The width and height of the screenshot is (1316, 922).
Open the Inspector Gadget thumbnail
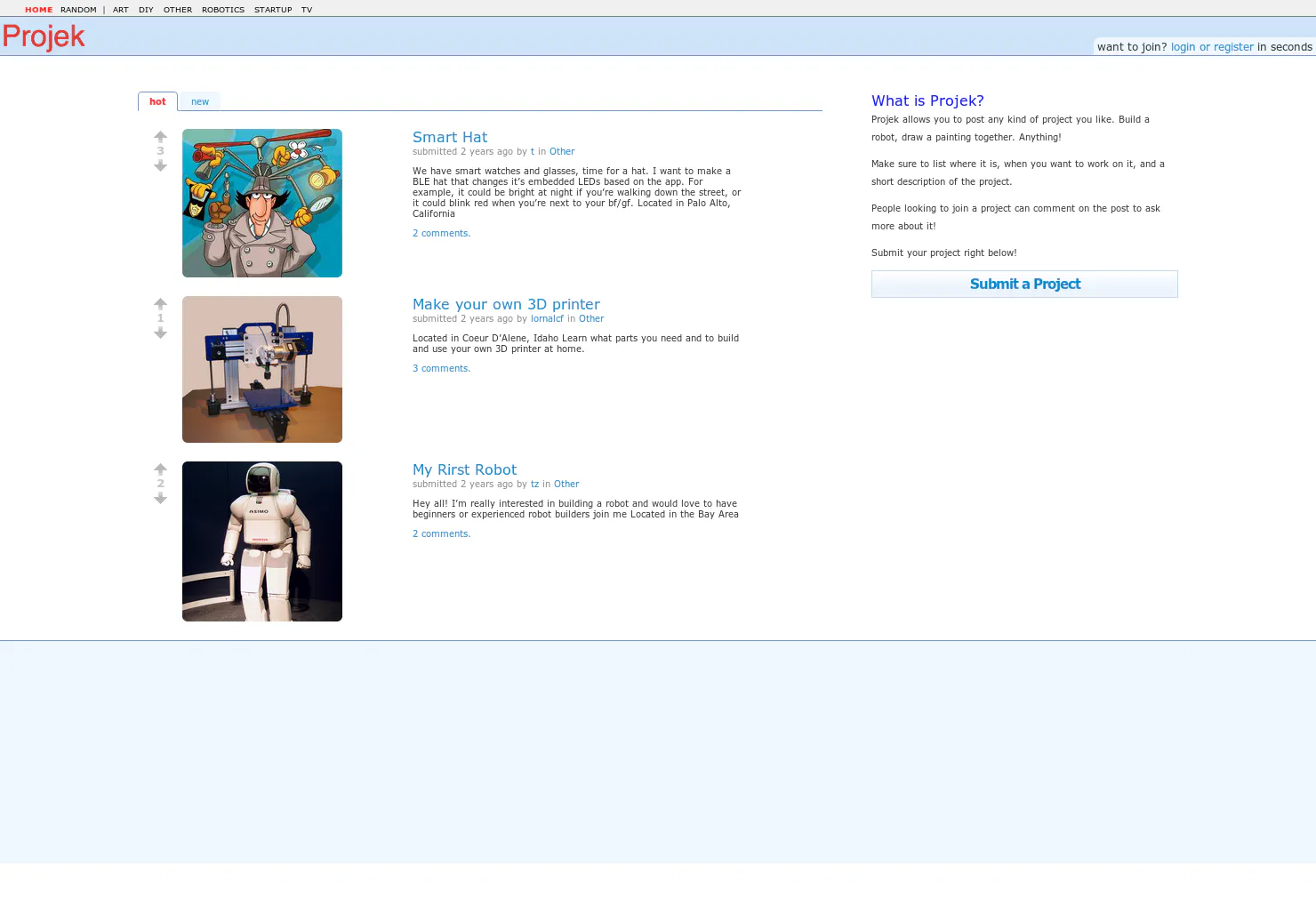click(262, 203)
